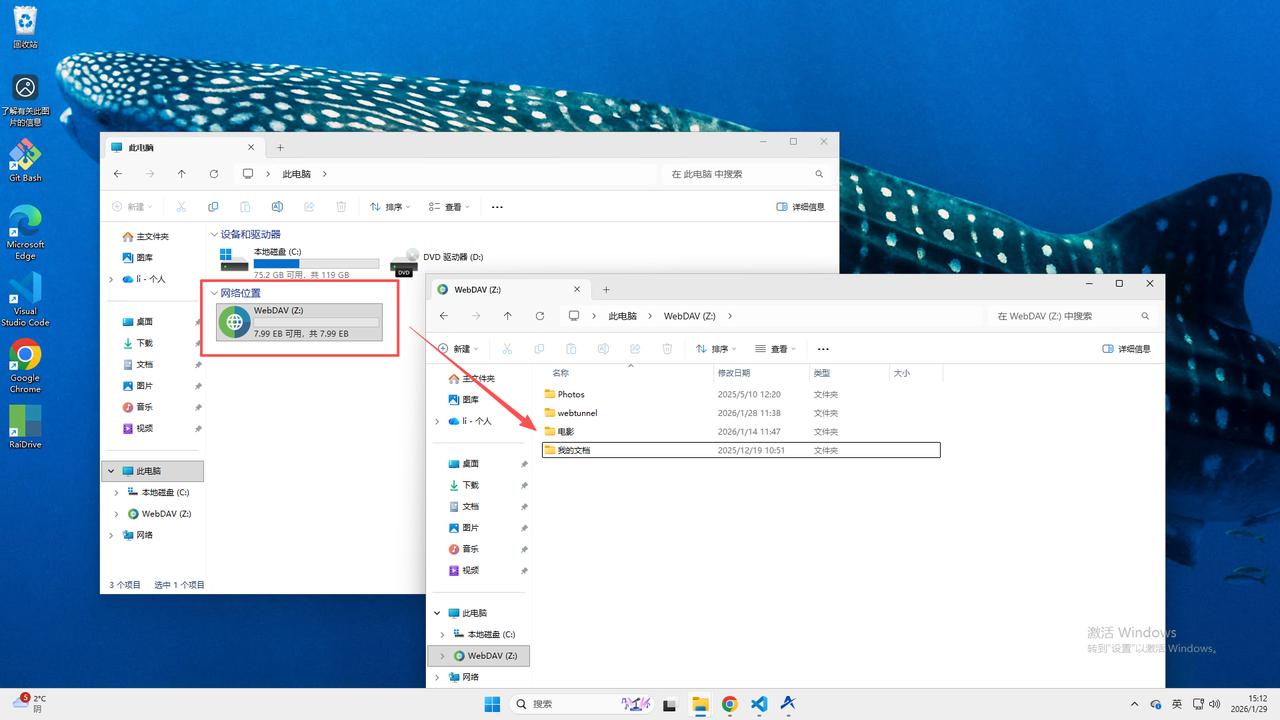Screen dimensions: 1280x720
Task: Add a new tab in the 此电脑 window
Action: (x=280, y=148)
